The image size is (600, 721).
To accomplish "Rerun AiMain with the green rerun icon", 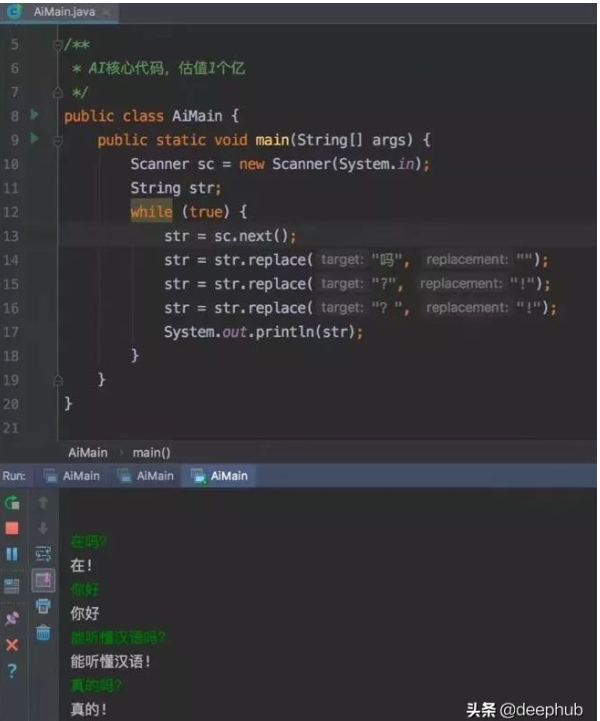I will (x=12, y=503).
